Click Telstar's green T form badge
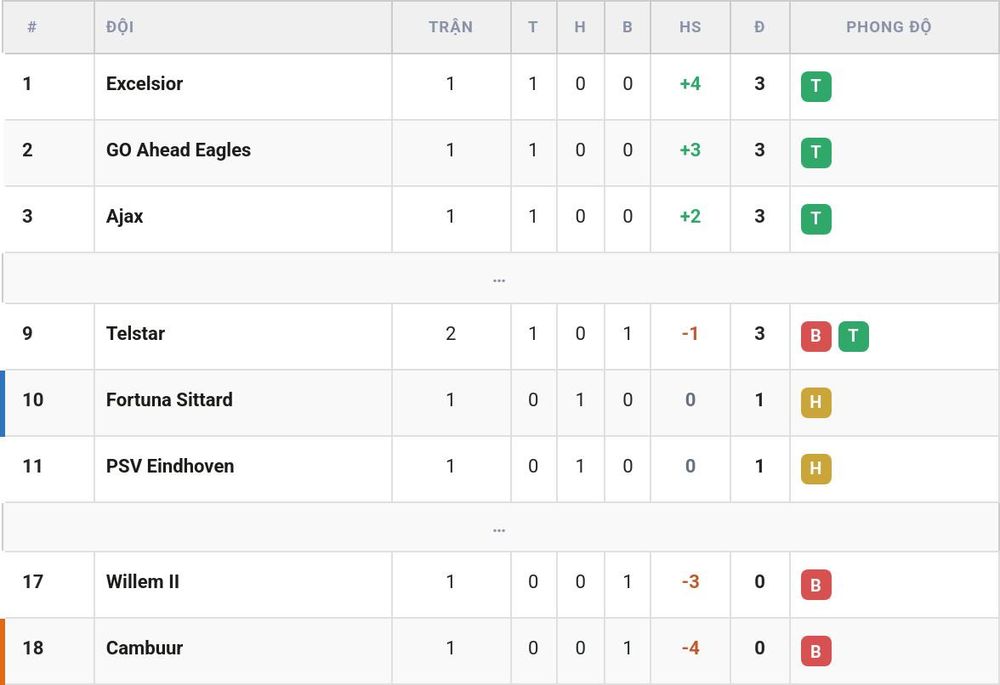This screenshot has width=1000, height=685. (x=853, y=336)
